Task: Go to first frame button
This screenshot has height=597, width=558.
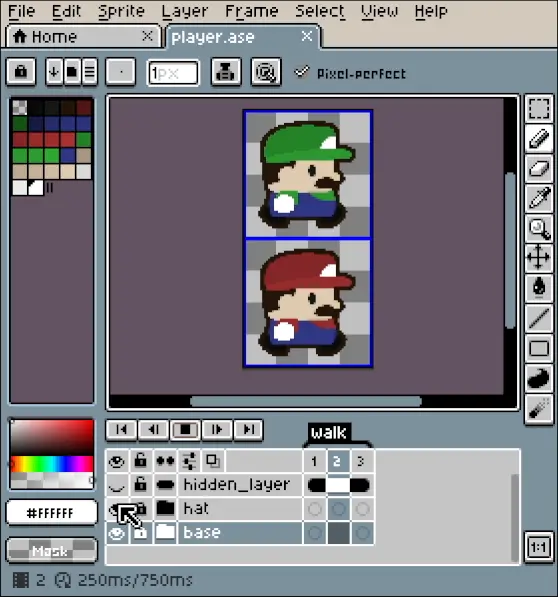Action: [122, 430]
